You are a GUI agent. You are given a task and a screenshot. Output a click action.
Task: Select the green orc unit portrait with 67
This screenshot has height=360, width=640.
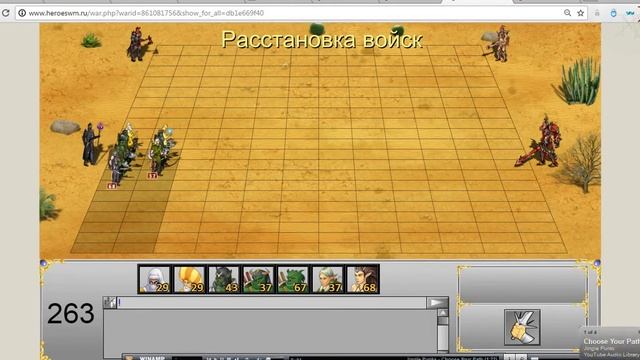click(x=293, y=279)
